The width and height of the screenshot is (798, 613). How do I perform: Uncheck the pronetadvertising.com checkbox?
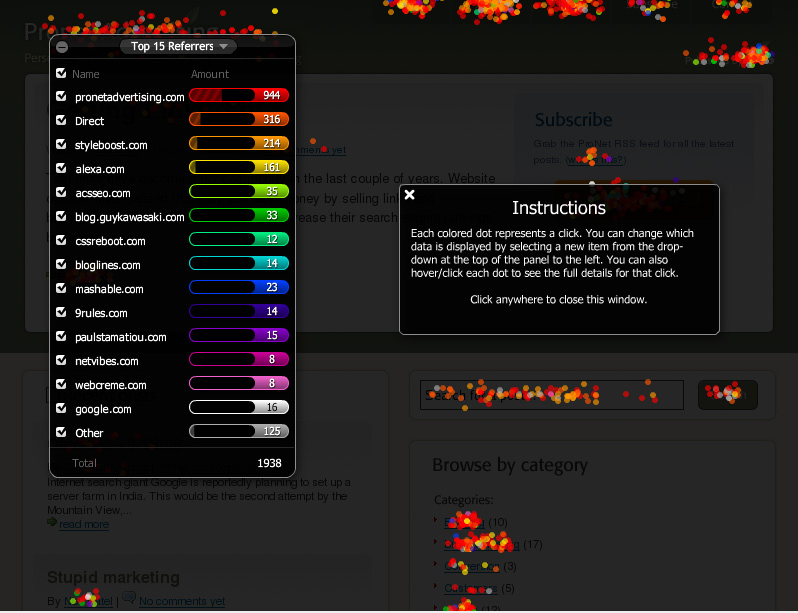point(61,96)
